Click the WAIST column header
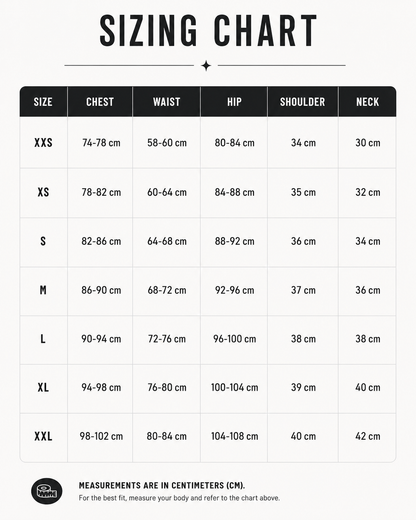The width and height of the screenshot is (416, 520). pos(167,102)
